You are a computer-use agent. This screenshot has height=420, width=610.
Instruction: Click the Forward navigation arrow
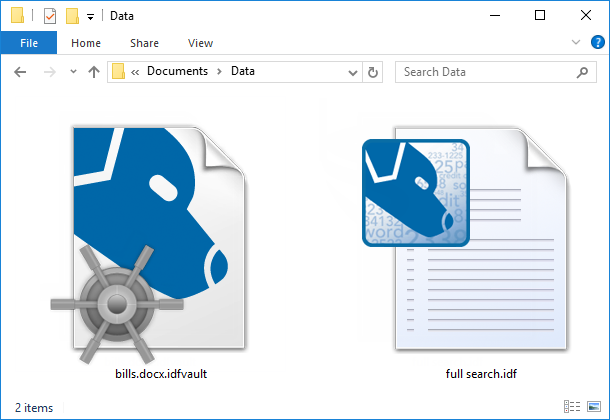[48, 72]
